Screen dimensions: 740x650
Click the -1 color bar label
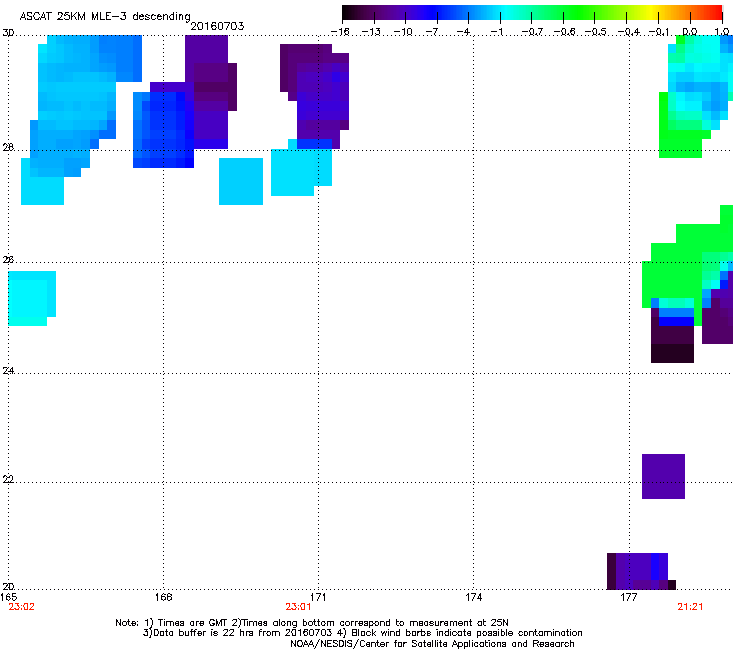496,32
